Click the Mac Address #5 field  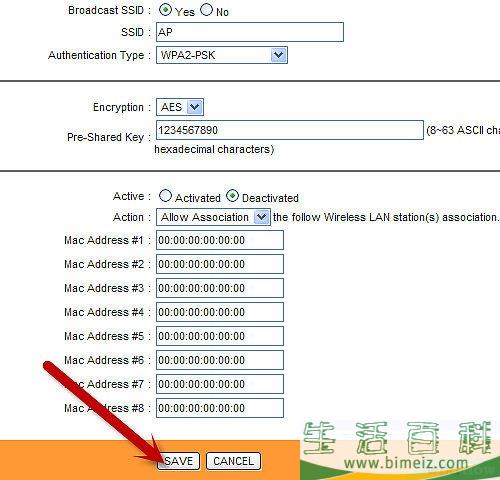tap(220, 336)
